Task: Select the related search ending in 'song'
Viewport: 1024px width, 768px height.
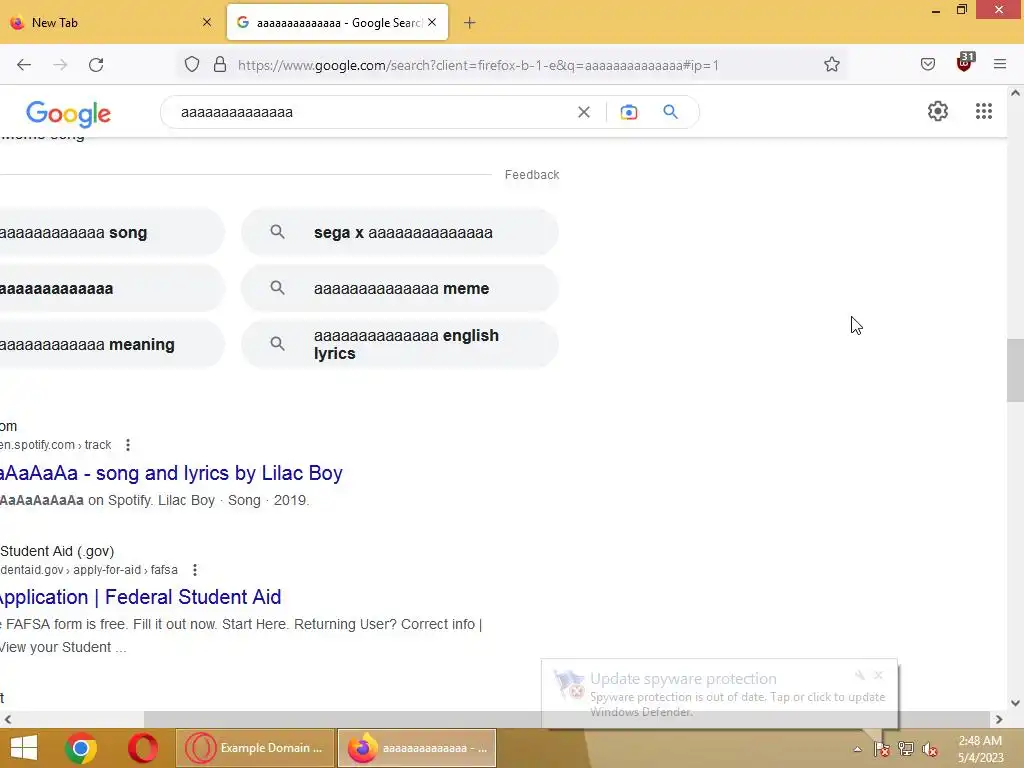Action: pos(111,232)
